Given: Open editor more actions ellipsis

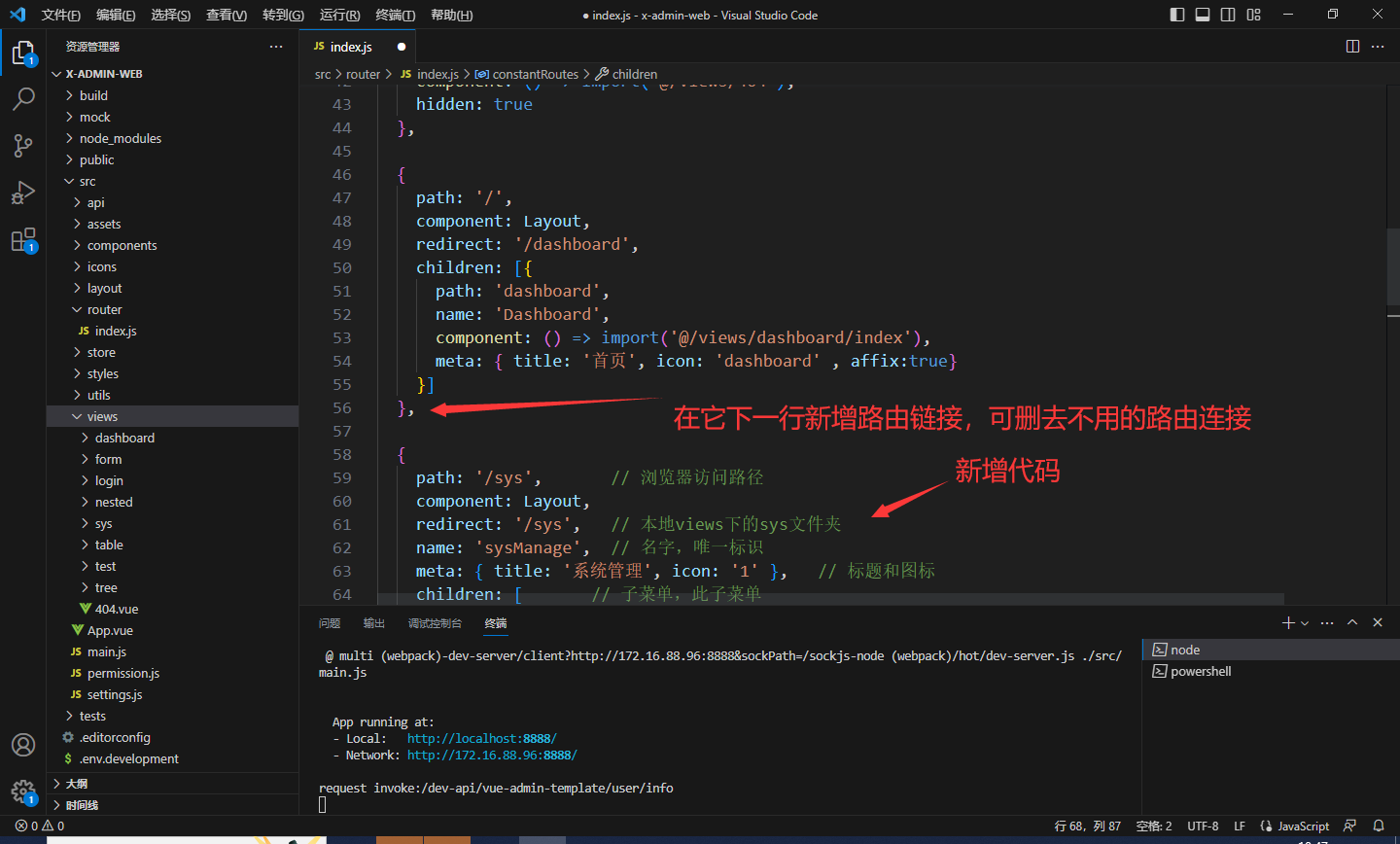Looking at the screenshot, I should [x=1378, y=46].
